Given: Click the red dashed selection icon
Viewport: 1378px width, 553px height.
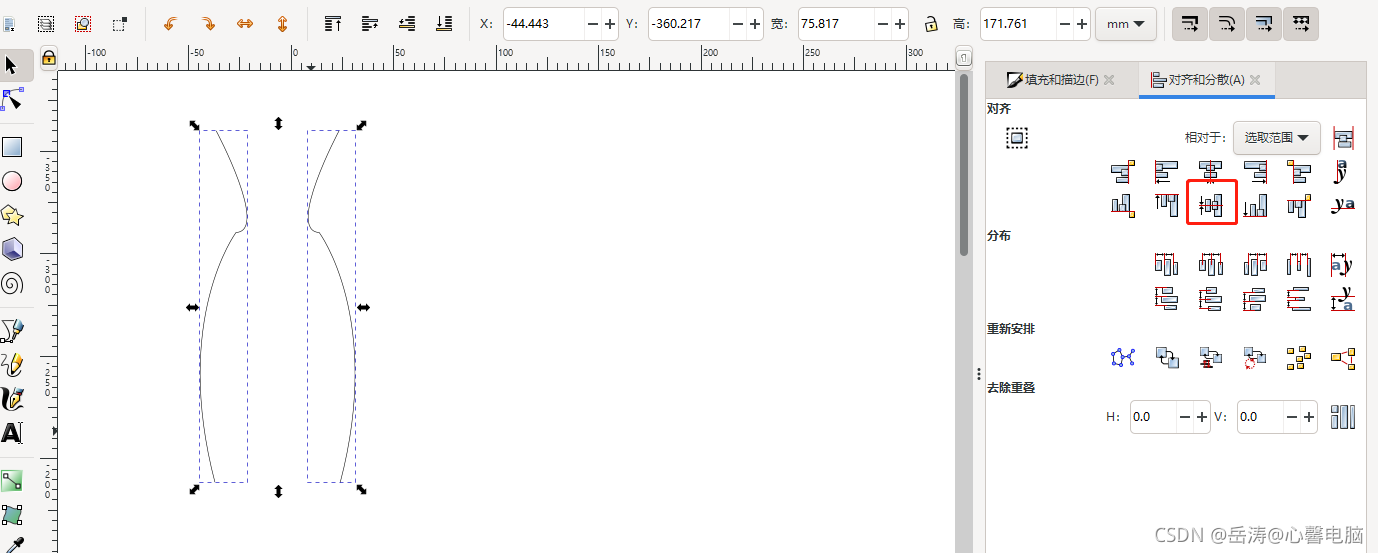Looking at the screenshot, I should (x=83, y=23).
